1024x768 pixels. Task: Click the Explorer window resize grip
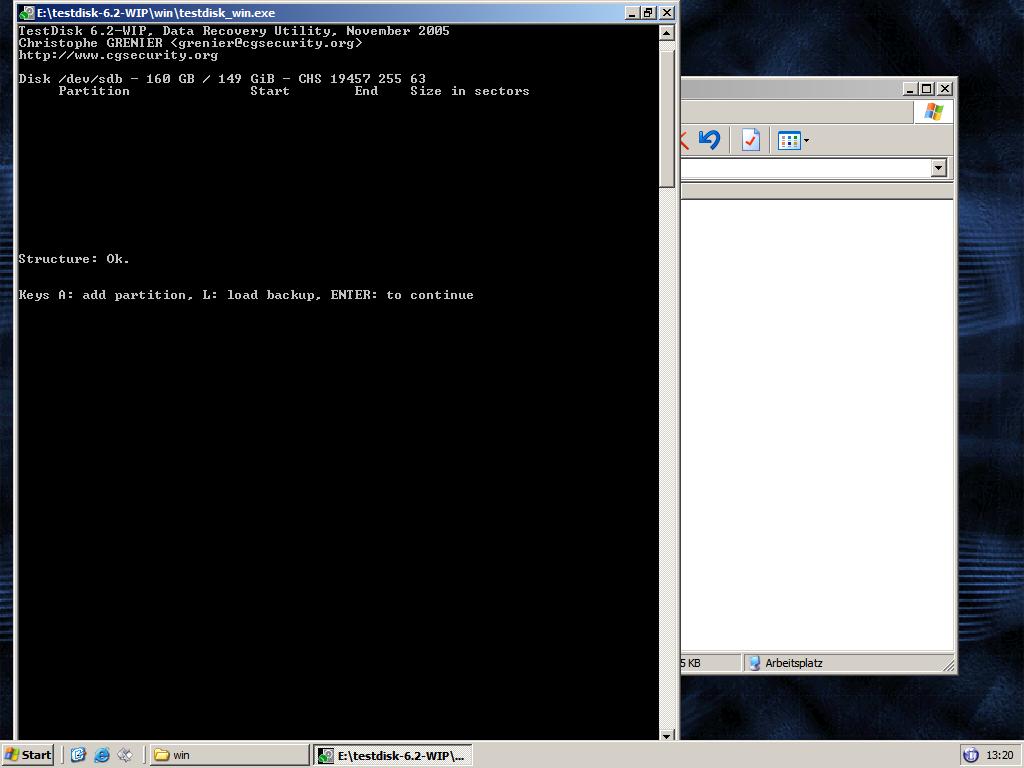(x=948, y=665)
